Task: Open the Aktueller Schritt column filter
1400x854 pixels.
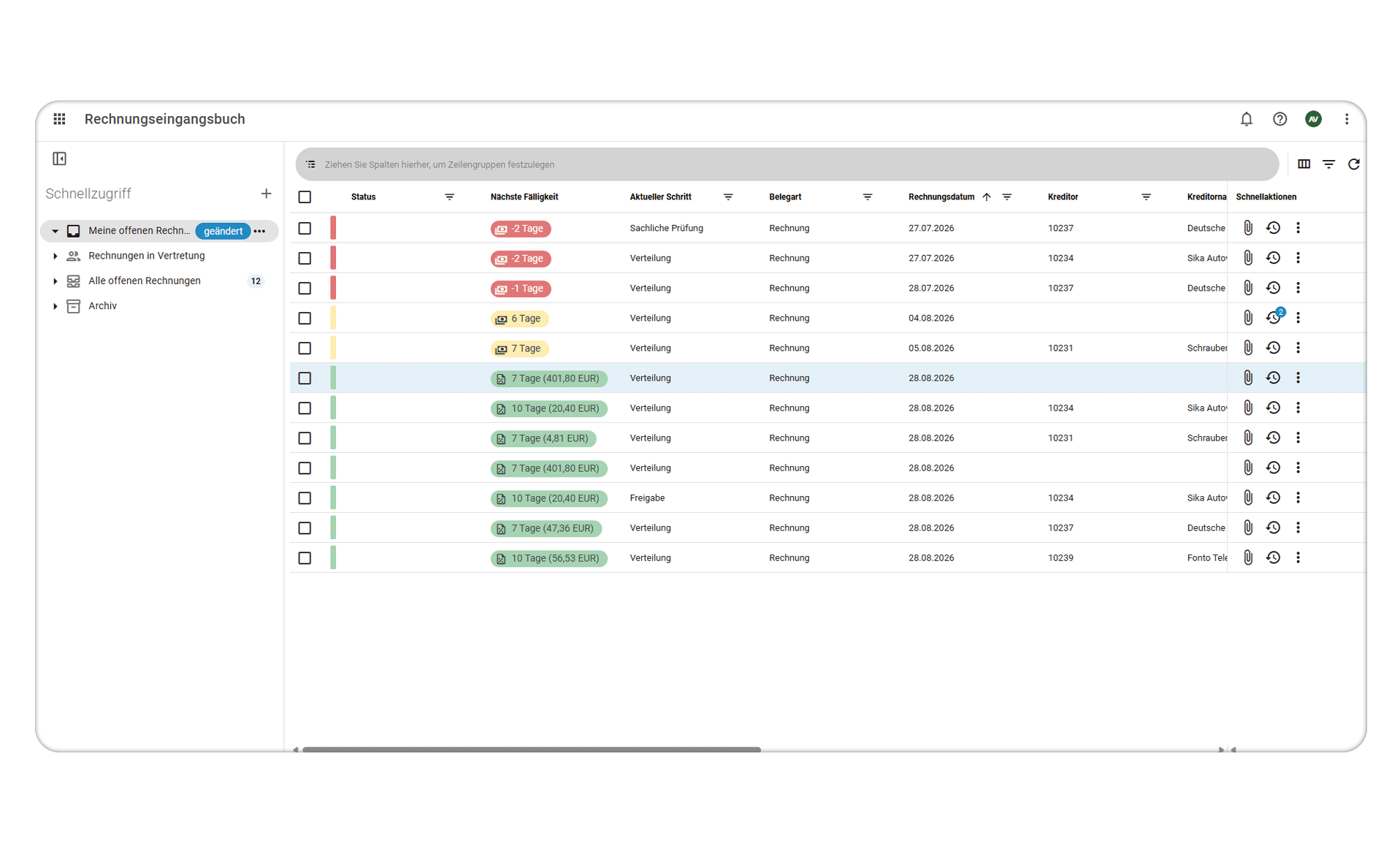Action: click(x=728, y=197)
